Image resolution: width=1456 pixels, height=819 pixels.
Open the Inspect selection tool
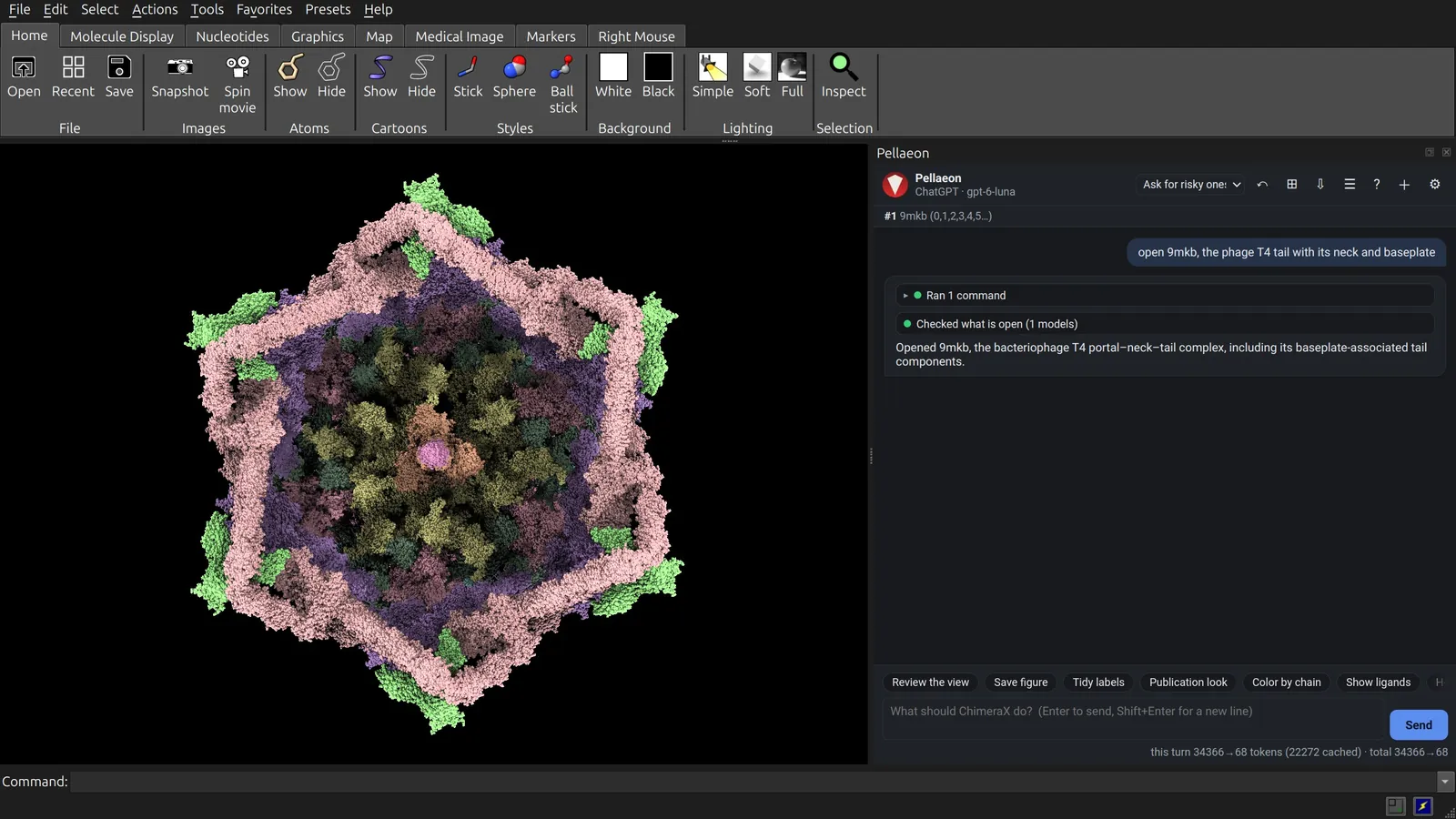tap(844, 76)
